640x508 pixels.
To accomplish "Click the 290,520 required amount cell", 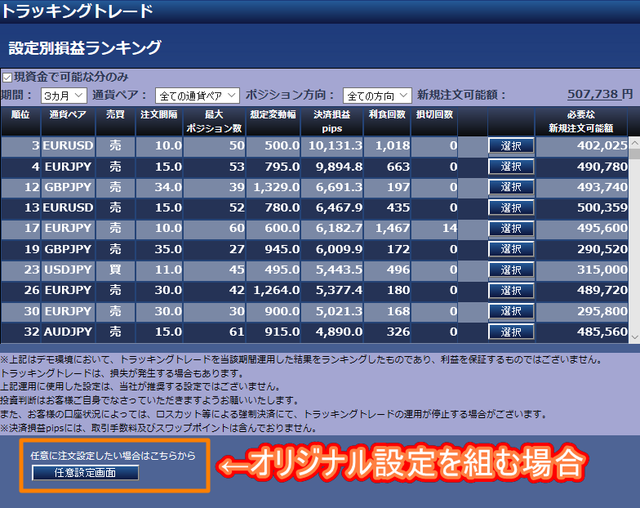I will tap(582, 249).
